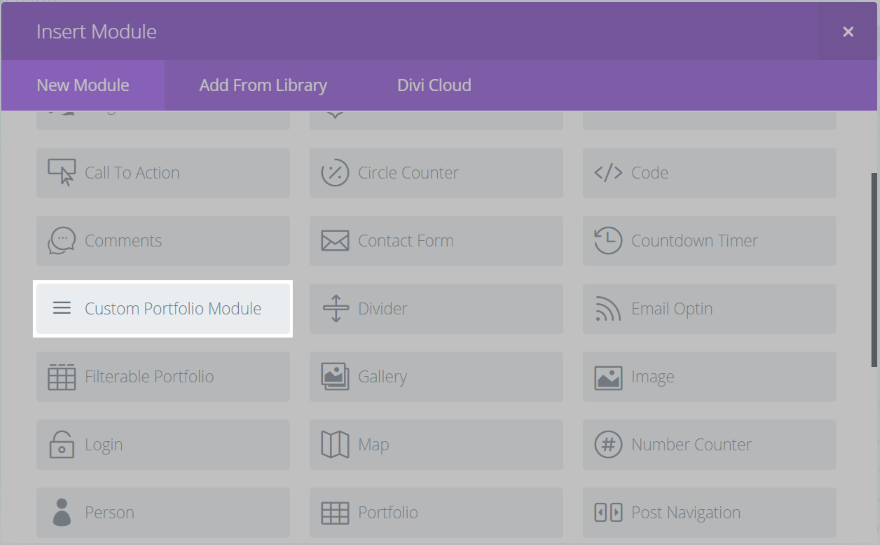Select the Countdown Timer clock icon
Image resolution: width=880 pixels, height=545 pixels.
pos(608,241)
